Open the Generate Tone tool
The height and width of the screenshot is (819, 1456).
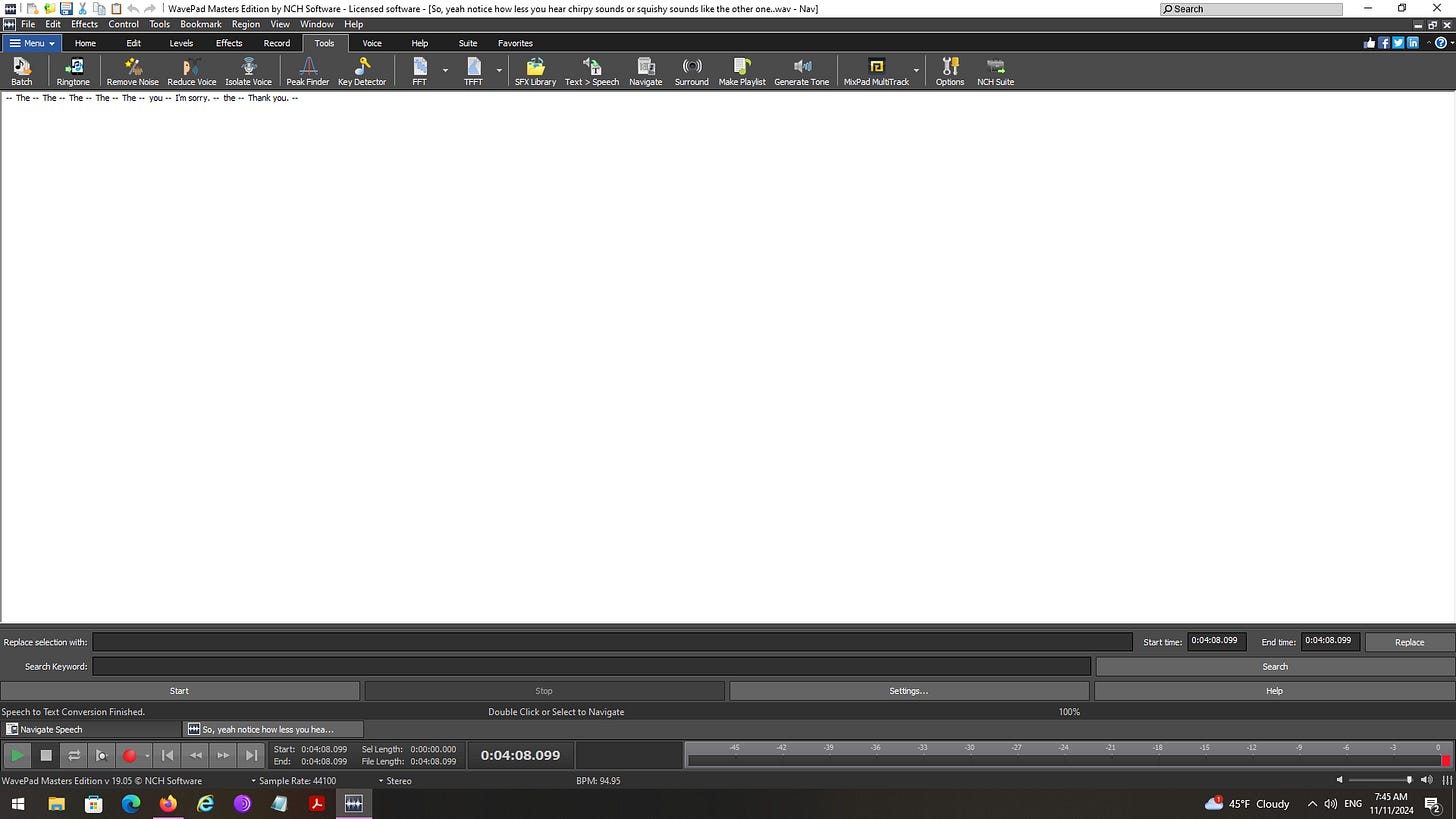tap(802, 71)
